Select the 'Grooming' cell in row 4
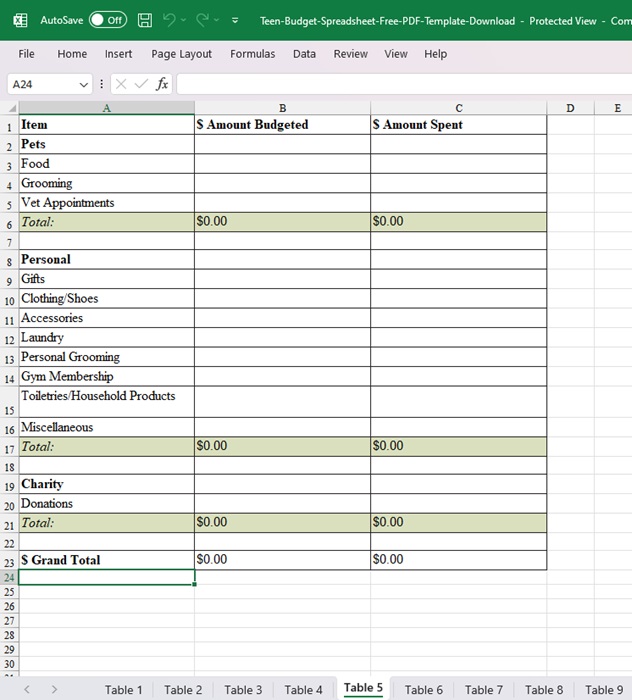The image size is (632, 700). [107, 183]
